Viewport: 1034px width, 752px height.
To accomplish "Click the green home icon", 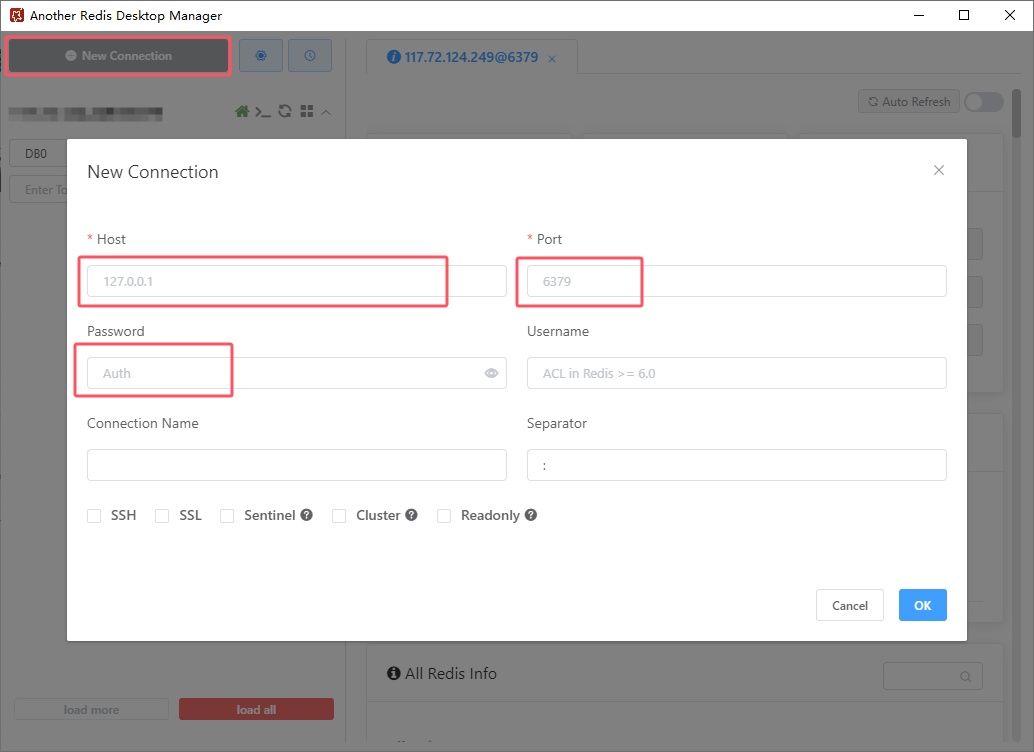I will [242, 112].
